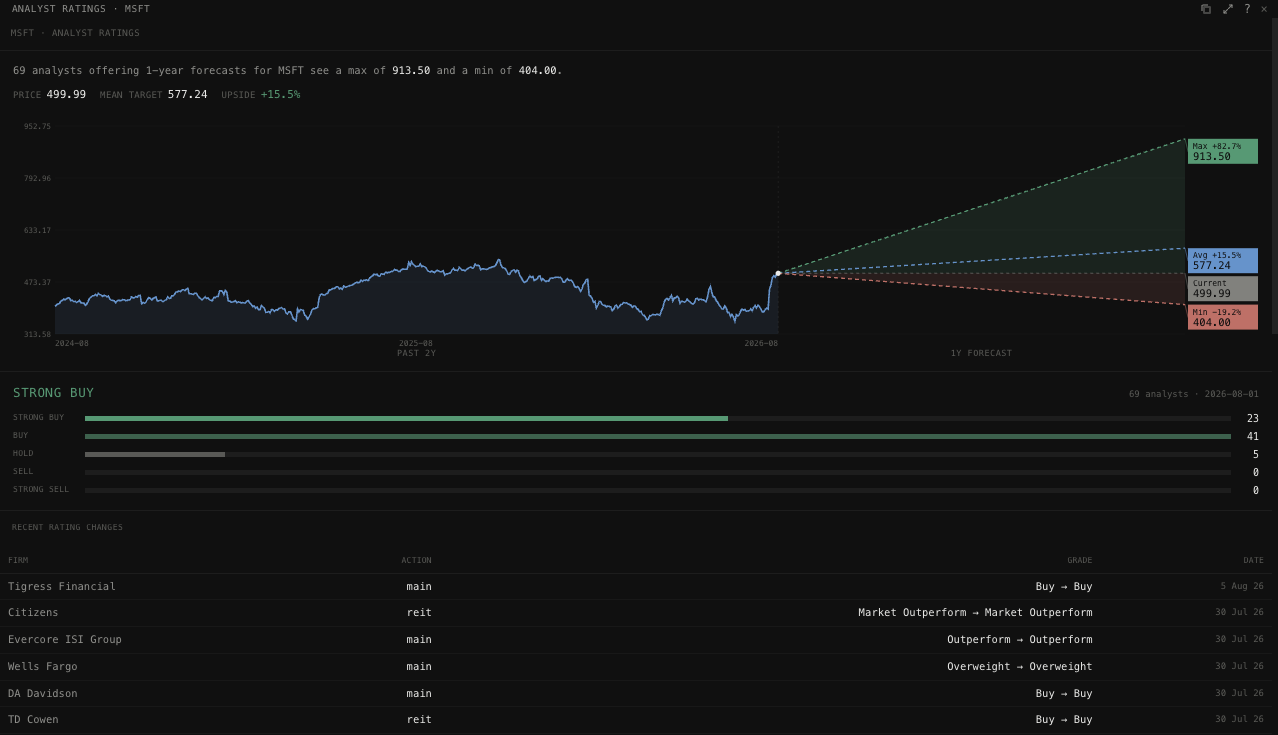The width and height of the screenshot is (1278, 735).
Task: Click the Buy rating bar
Action: click(658, 436)
